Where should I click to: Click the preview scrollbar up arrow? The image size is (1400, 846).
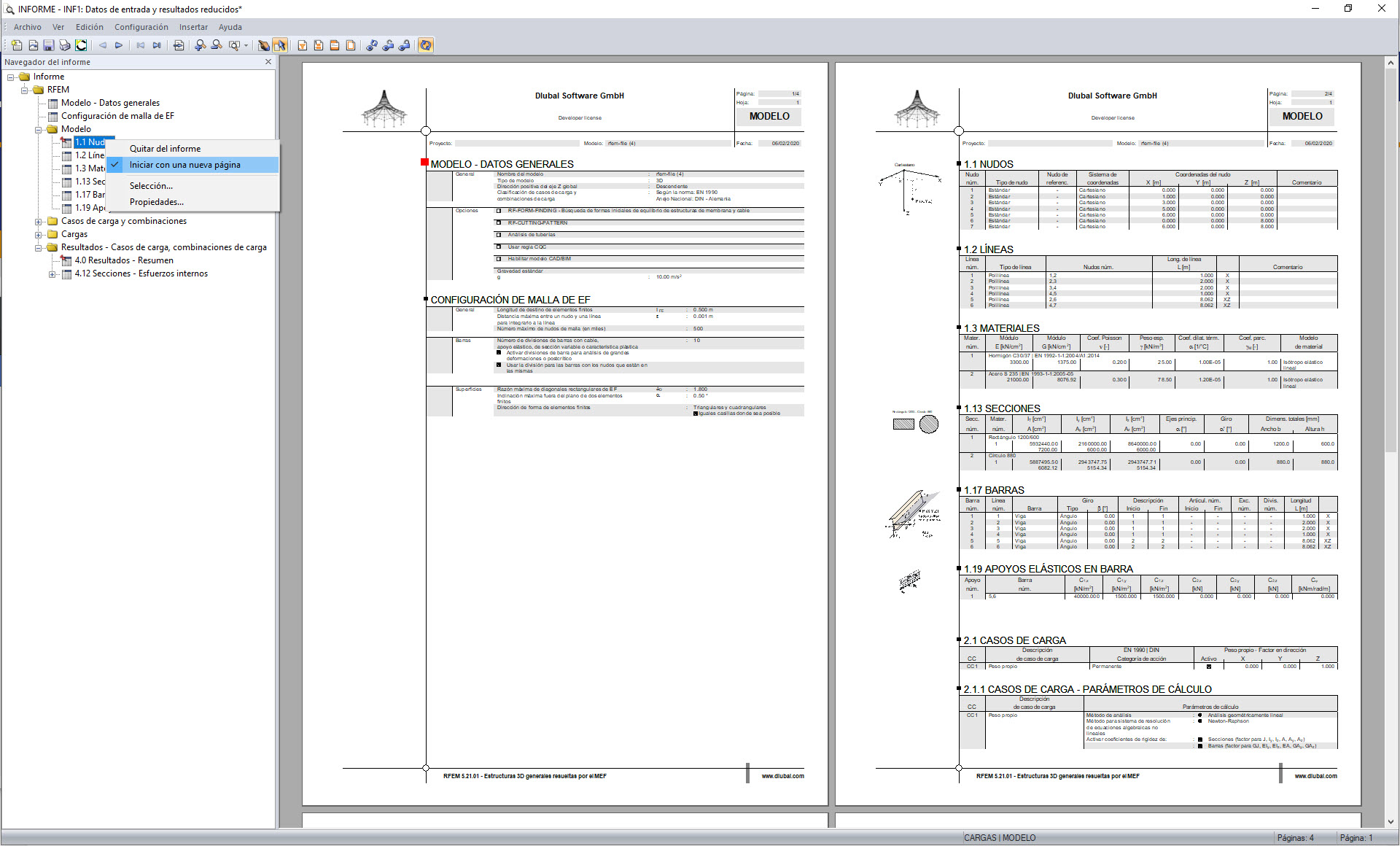click(1391, 63)
